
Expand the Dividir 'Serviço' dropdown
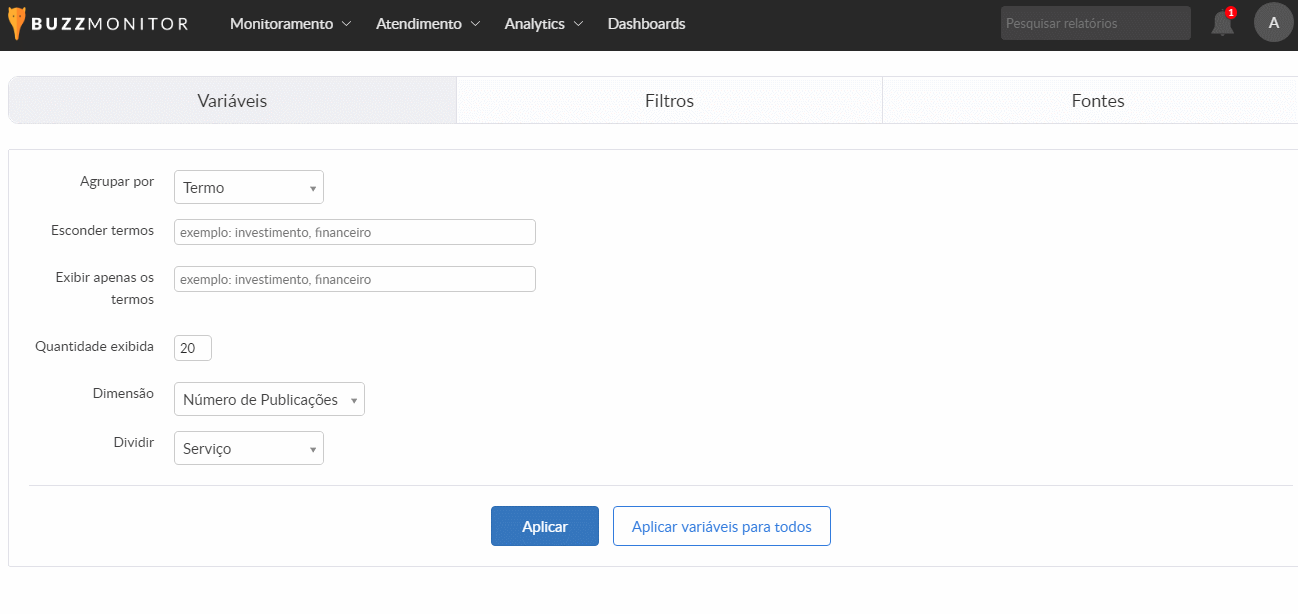click(x=249, y=449)
